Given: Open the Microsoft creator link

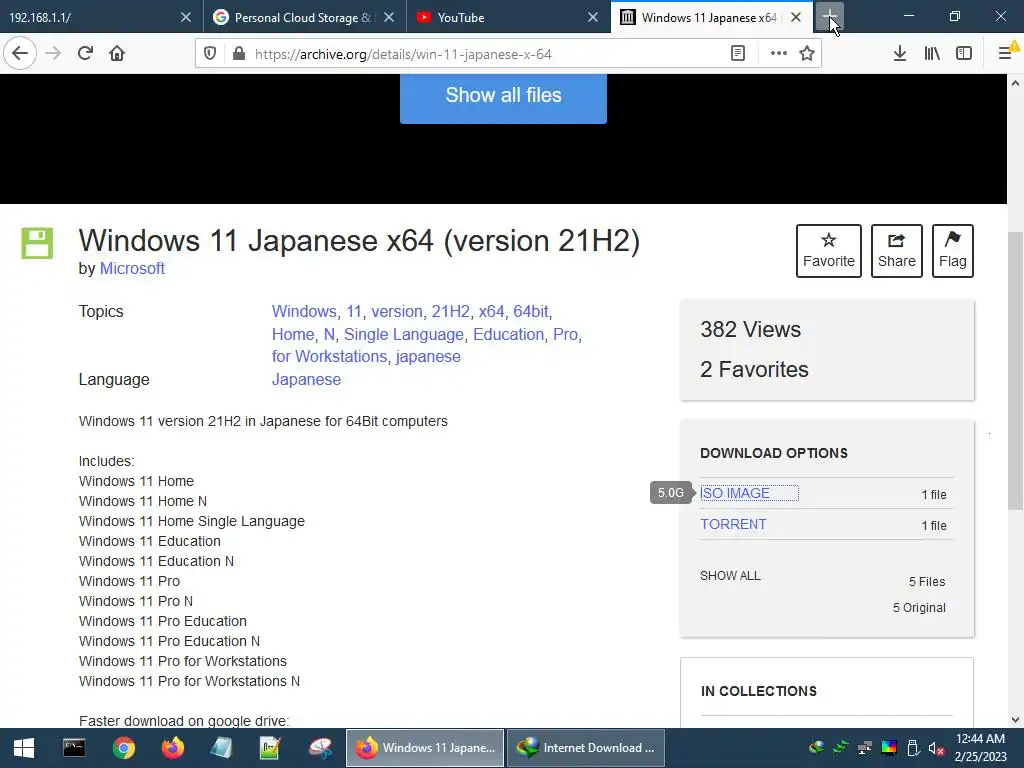Looking at the screenshot, I should [x=132, y=268].
